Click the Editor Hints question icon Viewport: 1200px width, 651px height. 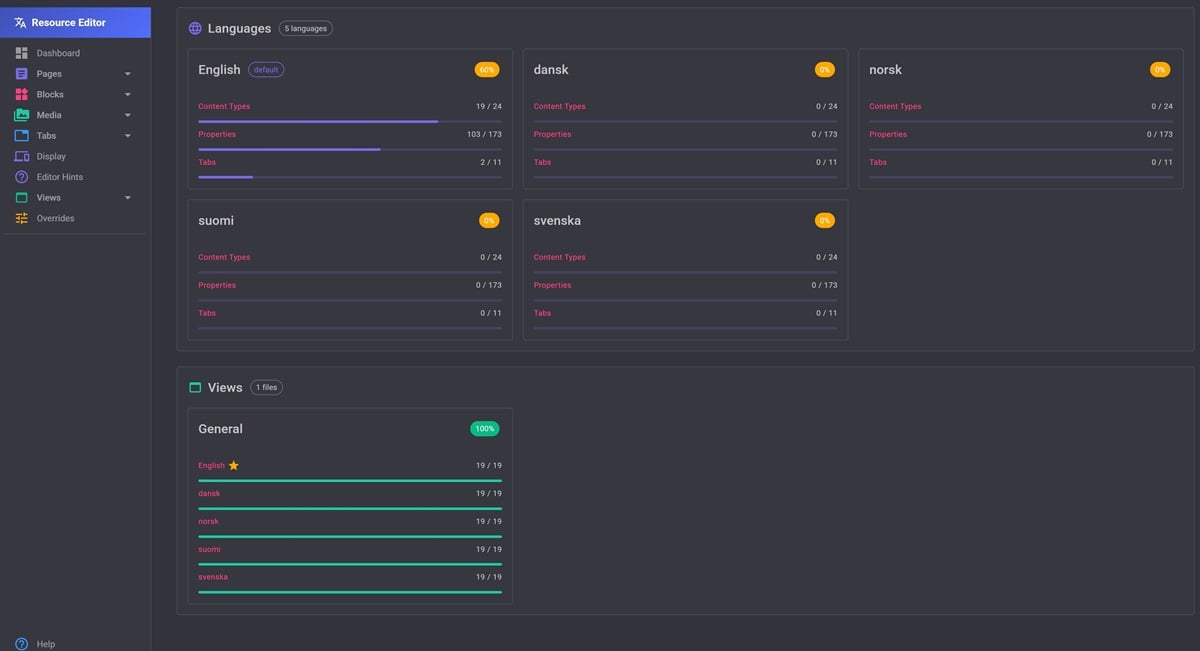(x=21, y=177)
